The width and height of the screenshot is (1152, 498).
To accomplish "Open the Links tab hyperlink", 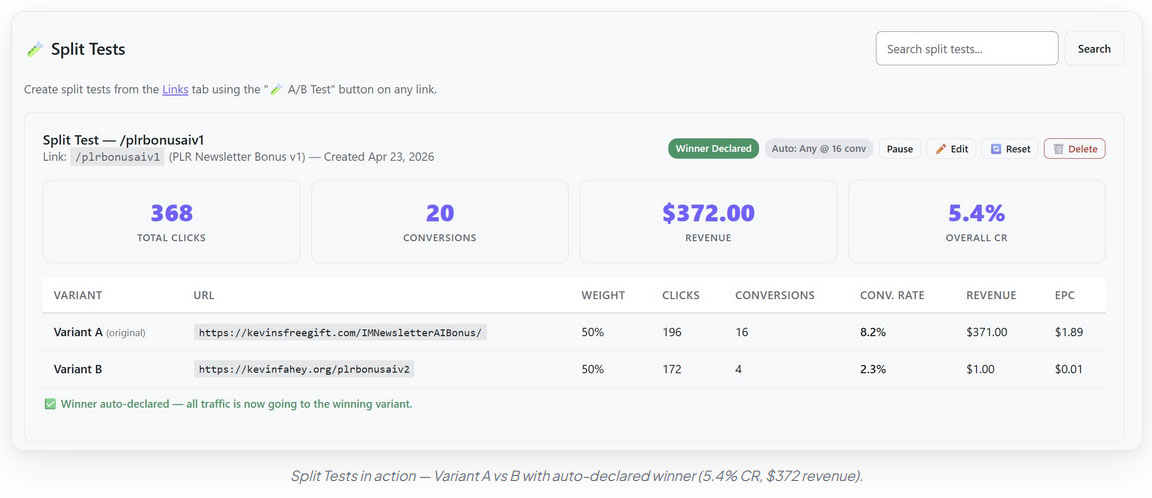I will 175,90.
